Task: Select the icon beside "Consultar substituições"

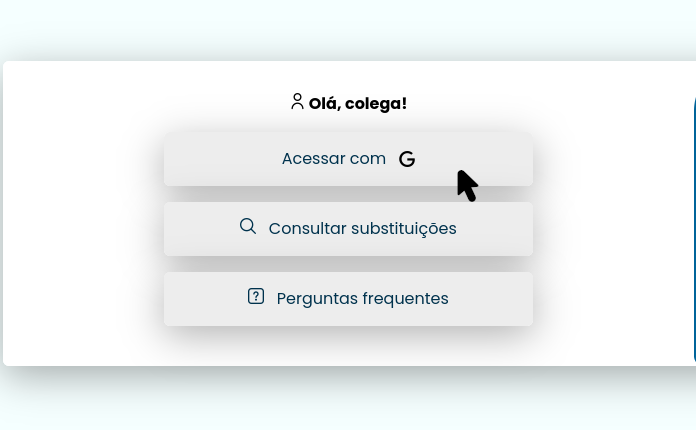Action: tap(248, 227)
